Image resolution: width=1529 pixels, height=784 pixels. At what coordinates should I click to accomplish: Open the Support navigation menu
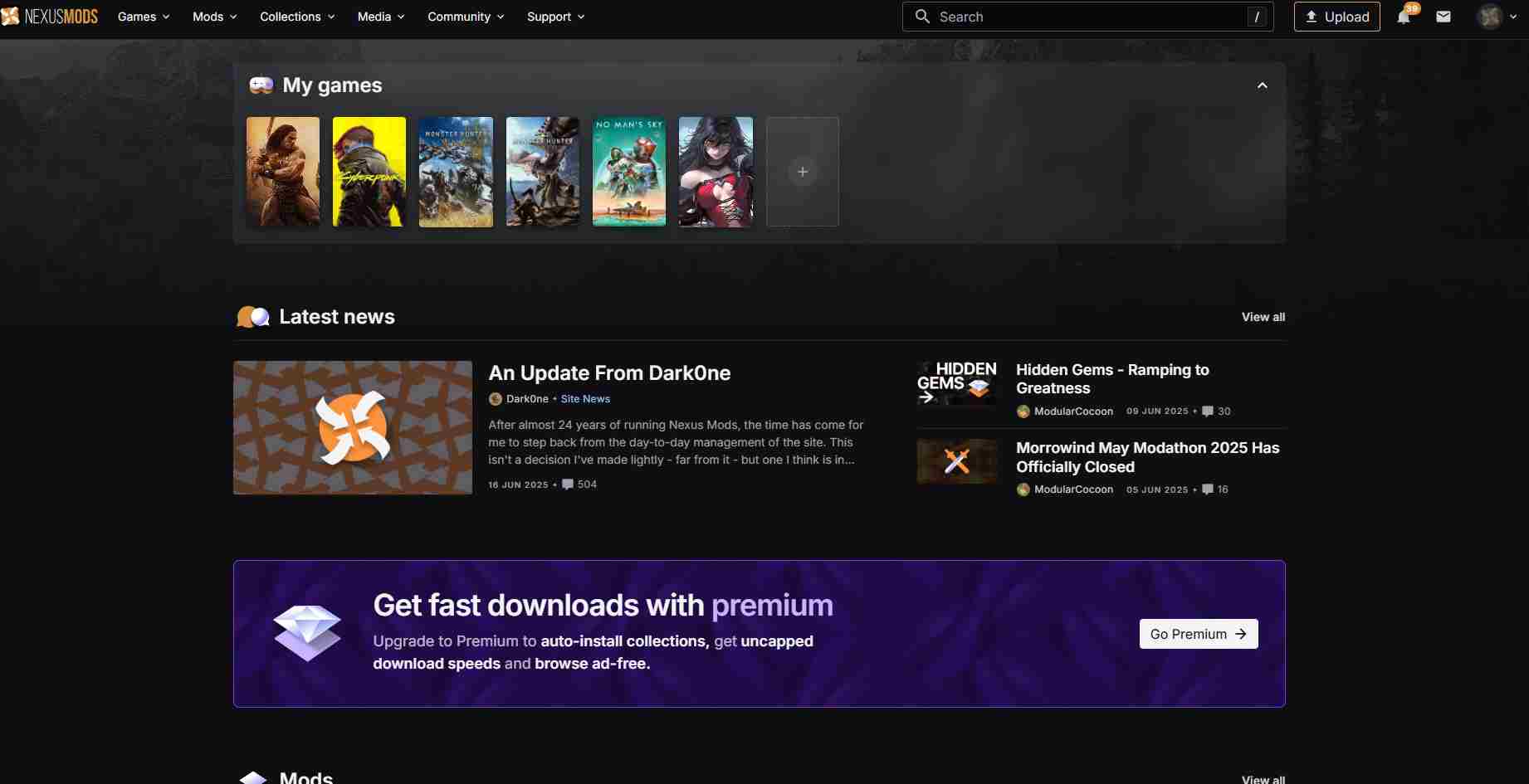[555, 17]
